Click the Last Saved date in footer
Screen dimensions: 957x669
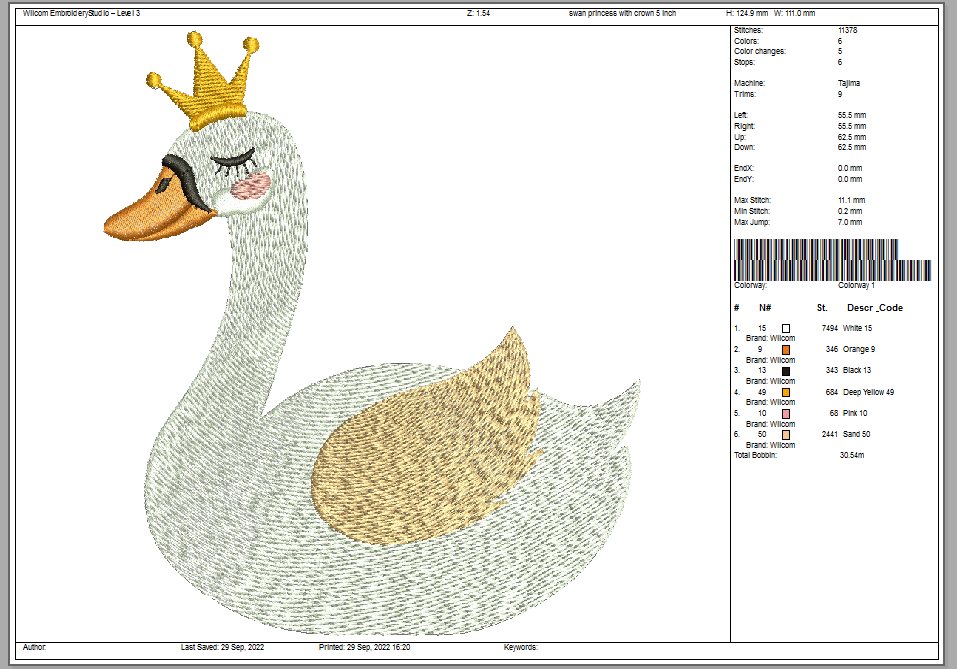point(219,647)
